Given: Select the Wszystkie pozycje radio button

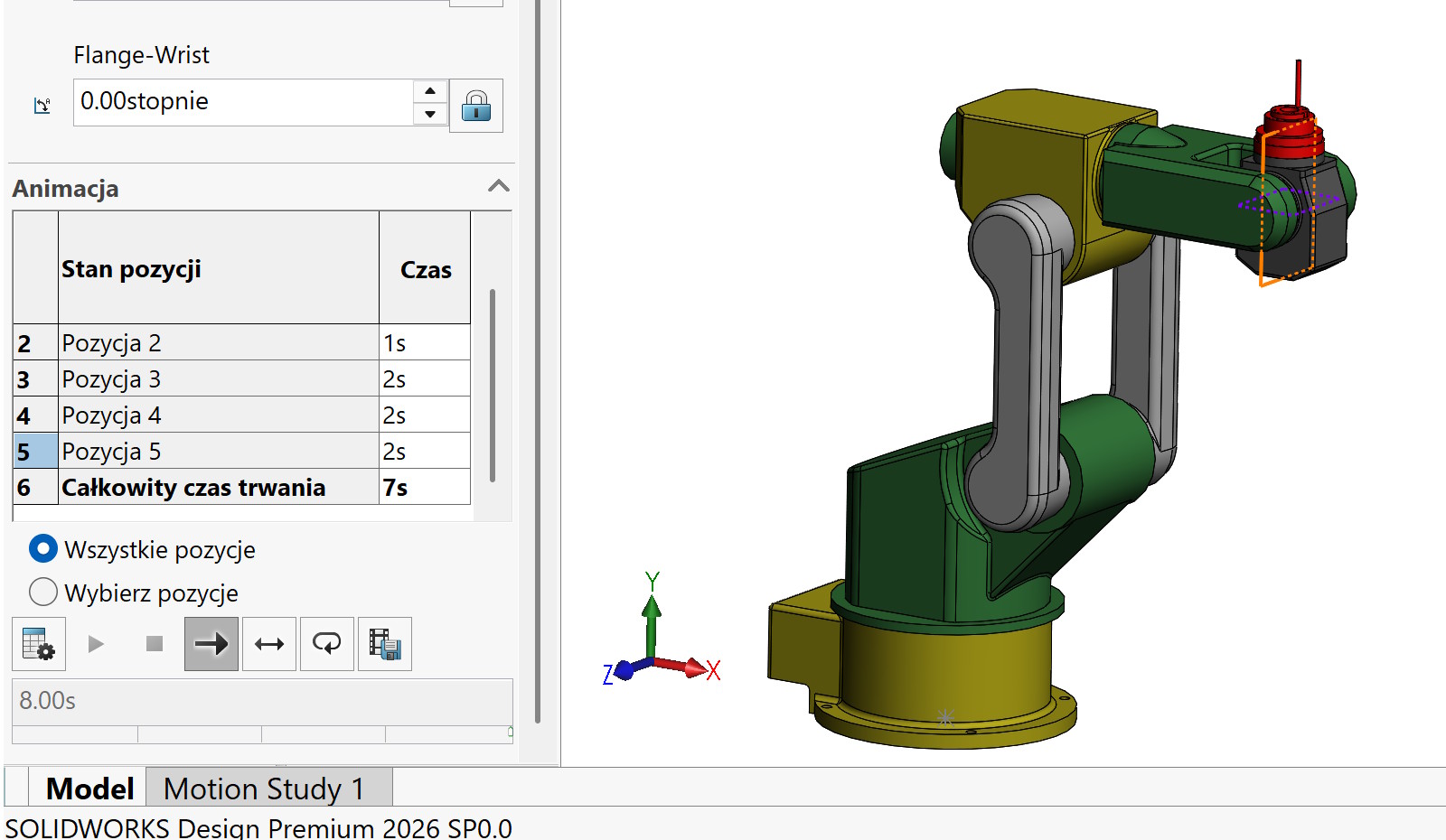Looking at the screenshot, I should click(43, 549).
